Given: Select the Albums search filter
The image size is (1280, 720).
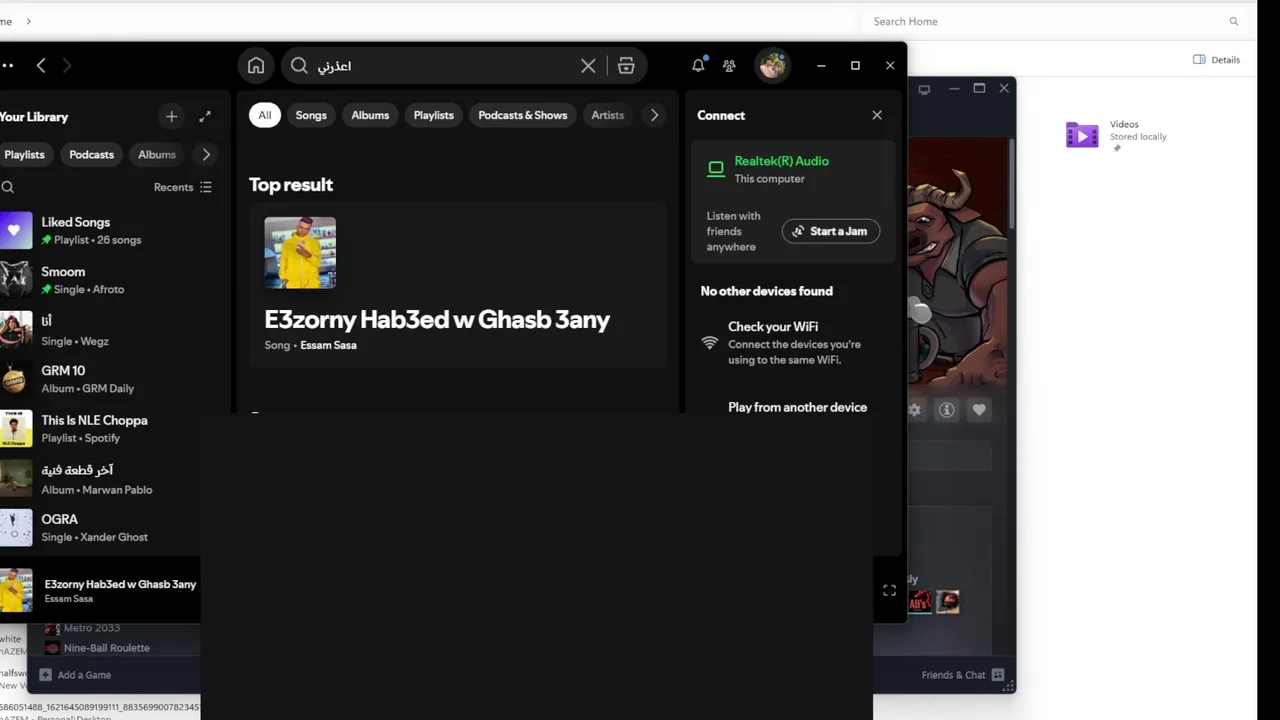Looking at the screenshot, I should pos(370,115).
